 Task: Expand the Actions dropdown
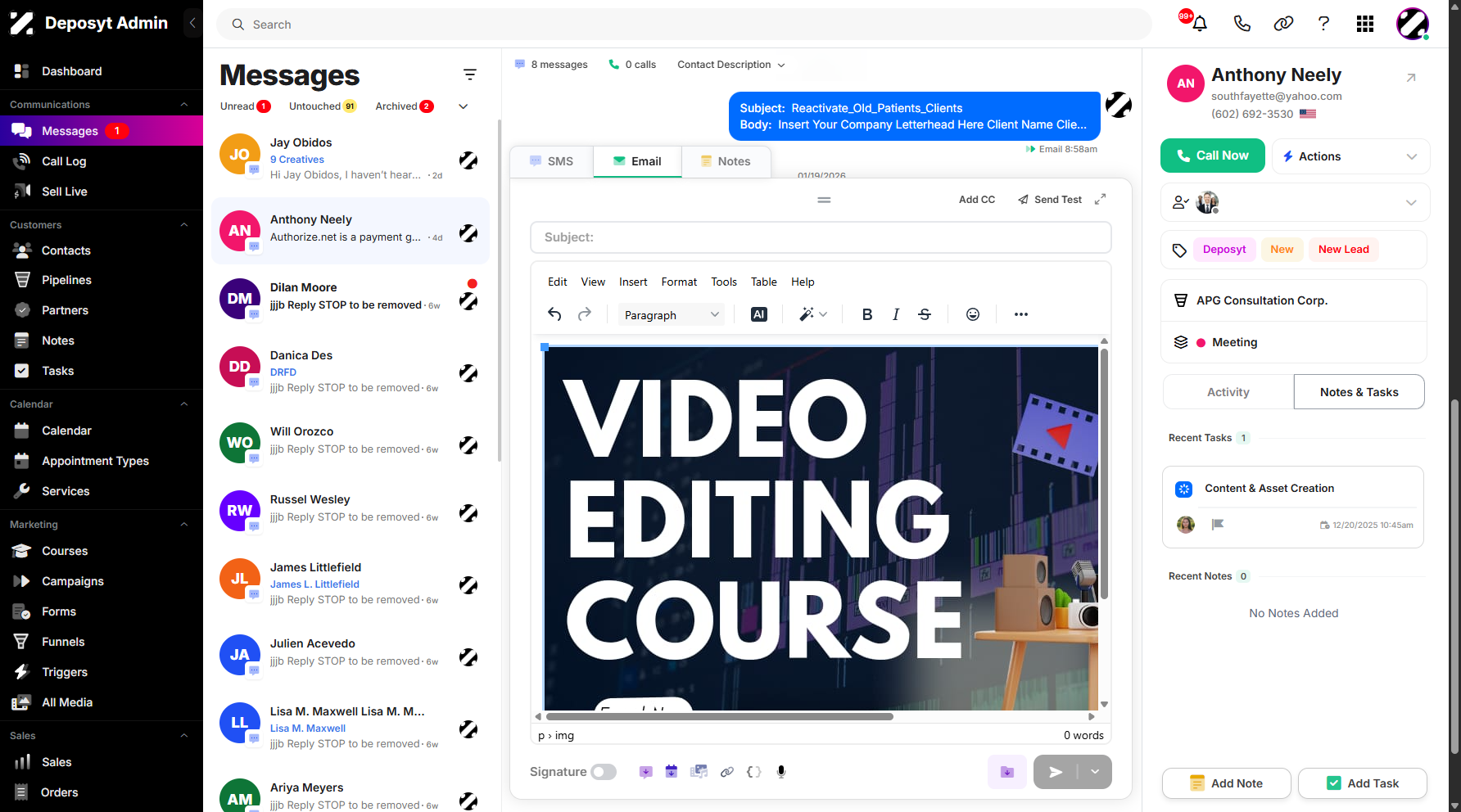tap(1351, 156)
